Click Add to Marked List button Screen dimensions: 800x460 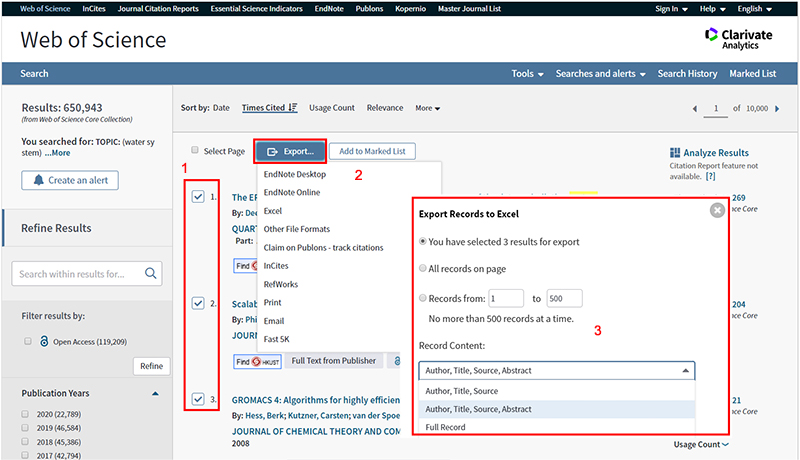[372, 151]
